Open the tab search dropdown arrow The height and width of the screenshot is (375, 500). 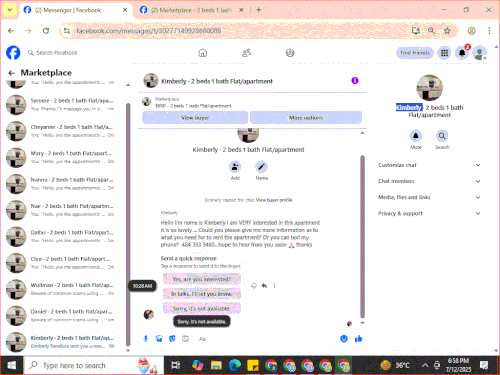(x=10, y=10)
